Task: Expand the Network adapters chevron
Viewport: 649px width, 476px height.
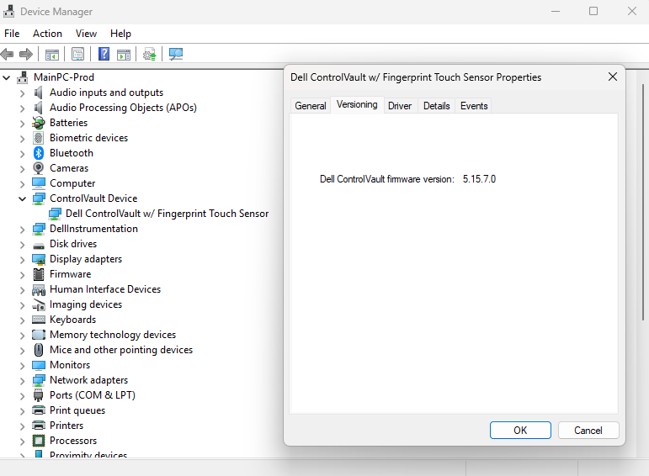Action: (x=22, y=380)
